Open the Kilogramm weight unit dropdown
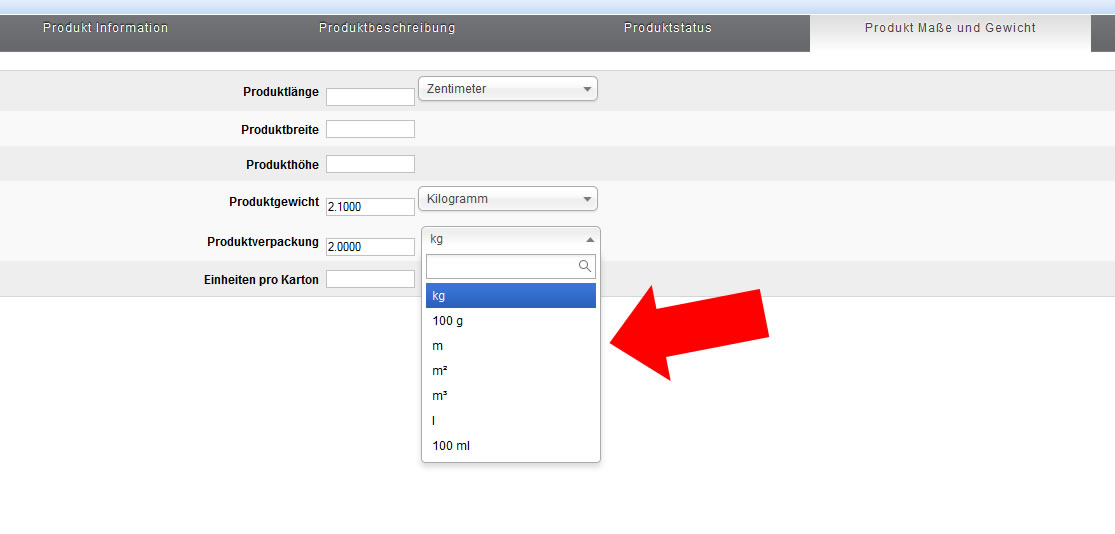Screen dimensions: 1115x534 pos(507,199)
